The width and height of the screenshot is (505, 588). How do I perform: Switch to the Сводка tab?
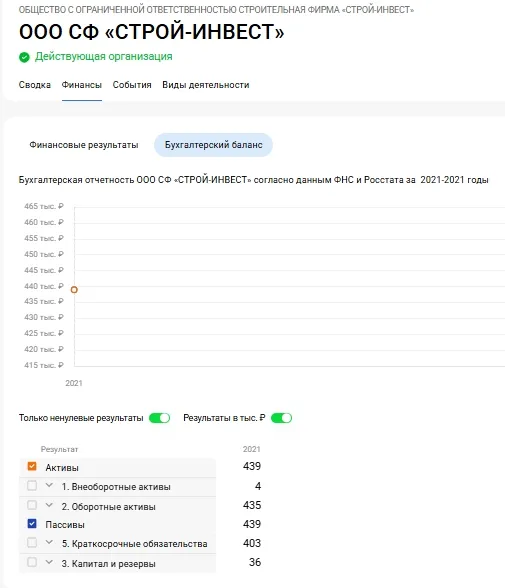[x=34, y=85]
